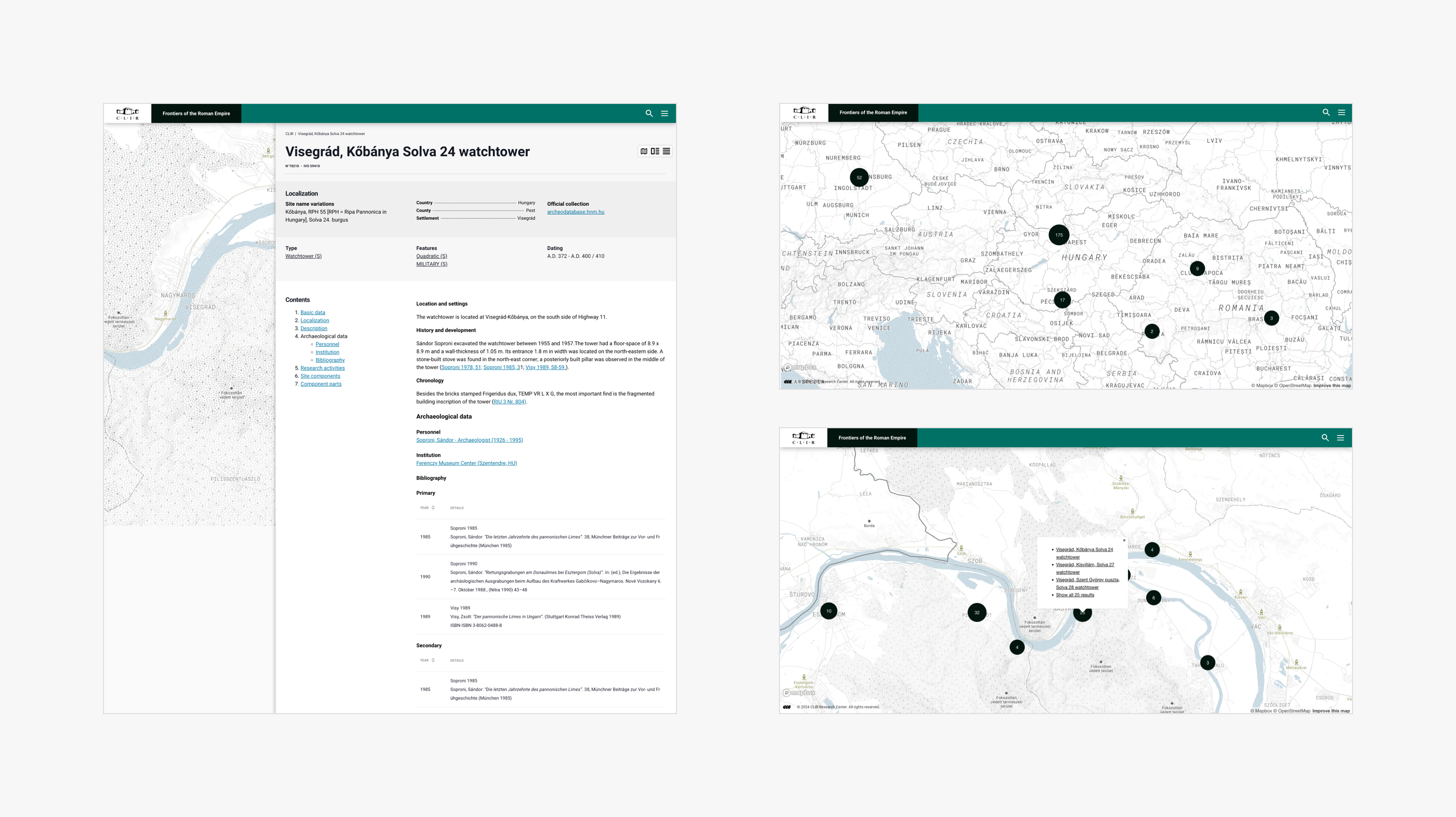The height and width of the screenshot is (817, 1456).
Task: Expand the 52 cluster near Ingolstadt
Action: point(859,177)
